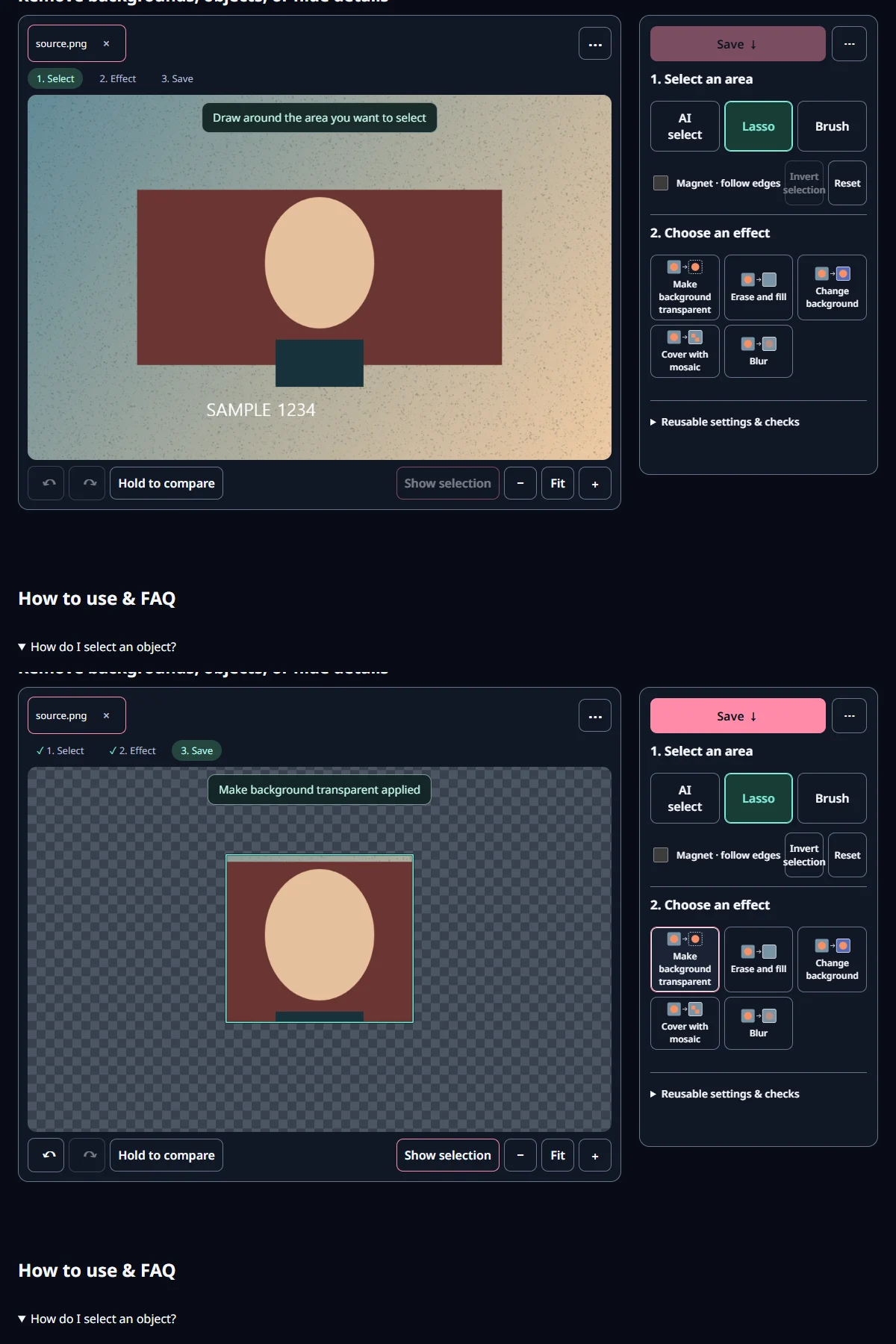This screenshot has width=896, height=1344.
Task: Choose Make background transparent in upper panel
Action: coord(685,287)
